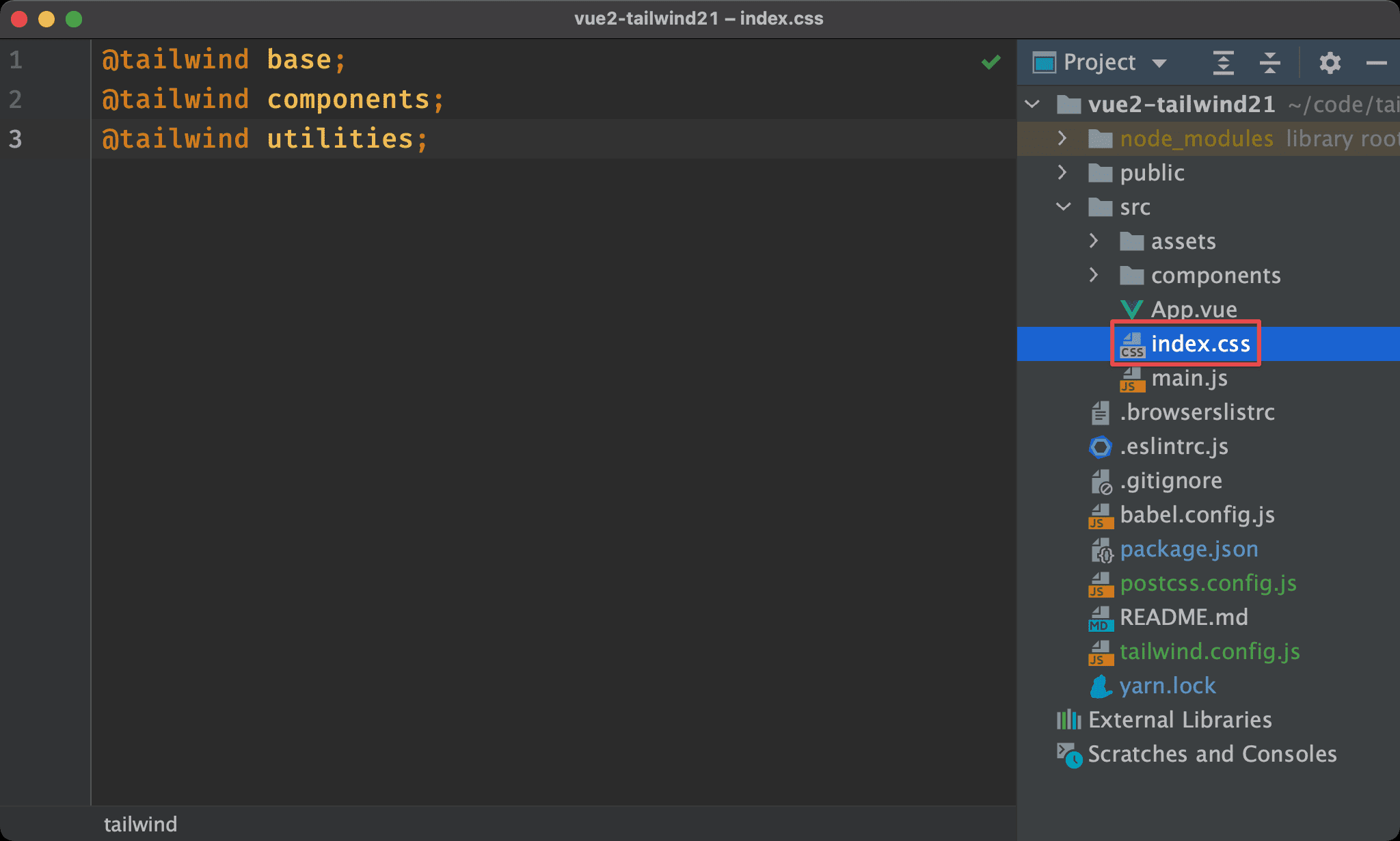Open README.md
The image size is (1400, 841).
(1184, 617)
